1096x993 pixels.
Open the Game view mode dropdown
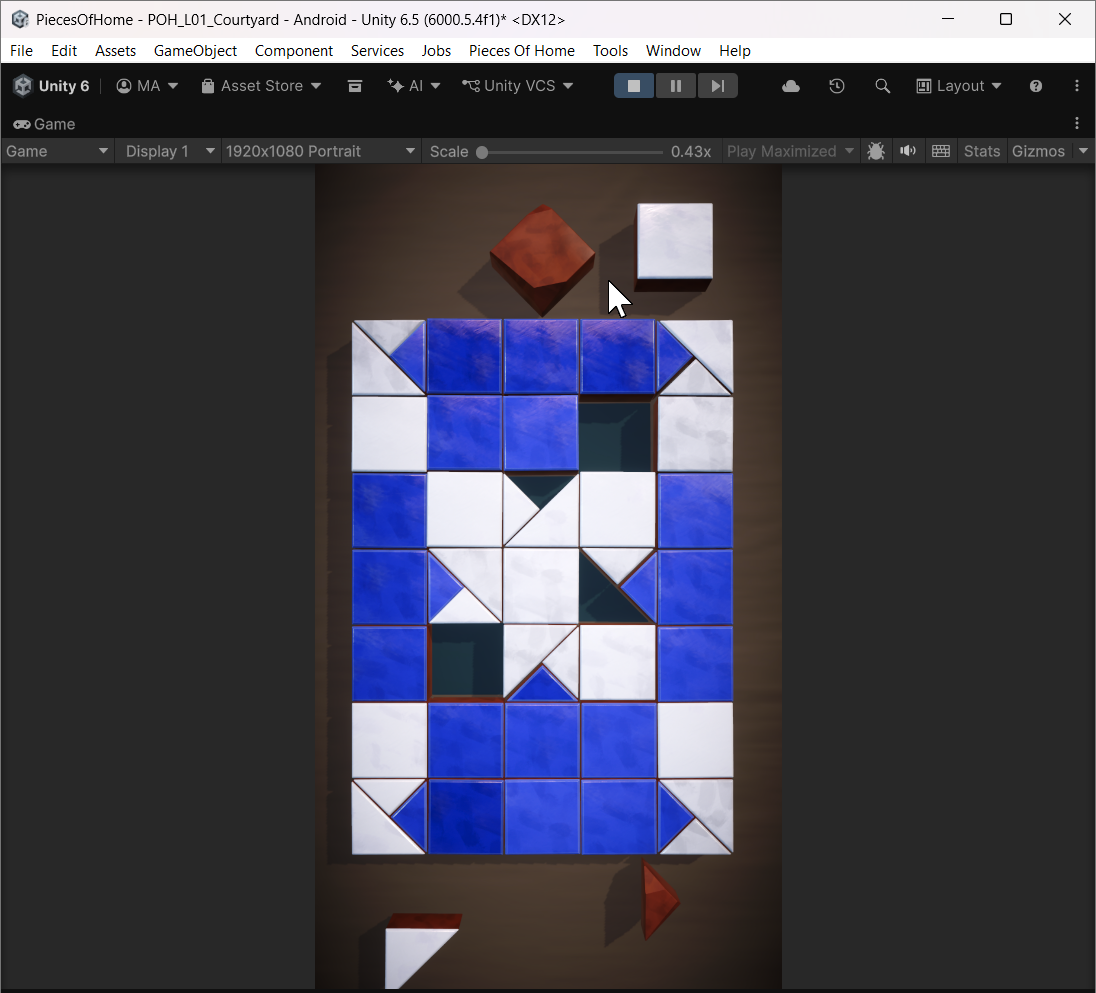coord(57,152)
